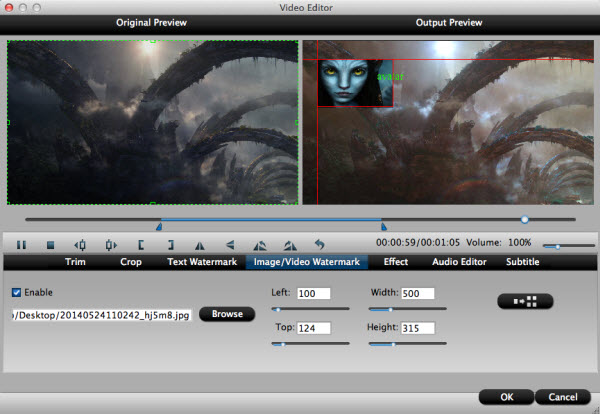
Task: Click the green 'avatar' text watermark
Action: [x=390, y=77]
